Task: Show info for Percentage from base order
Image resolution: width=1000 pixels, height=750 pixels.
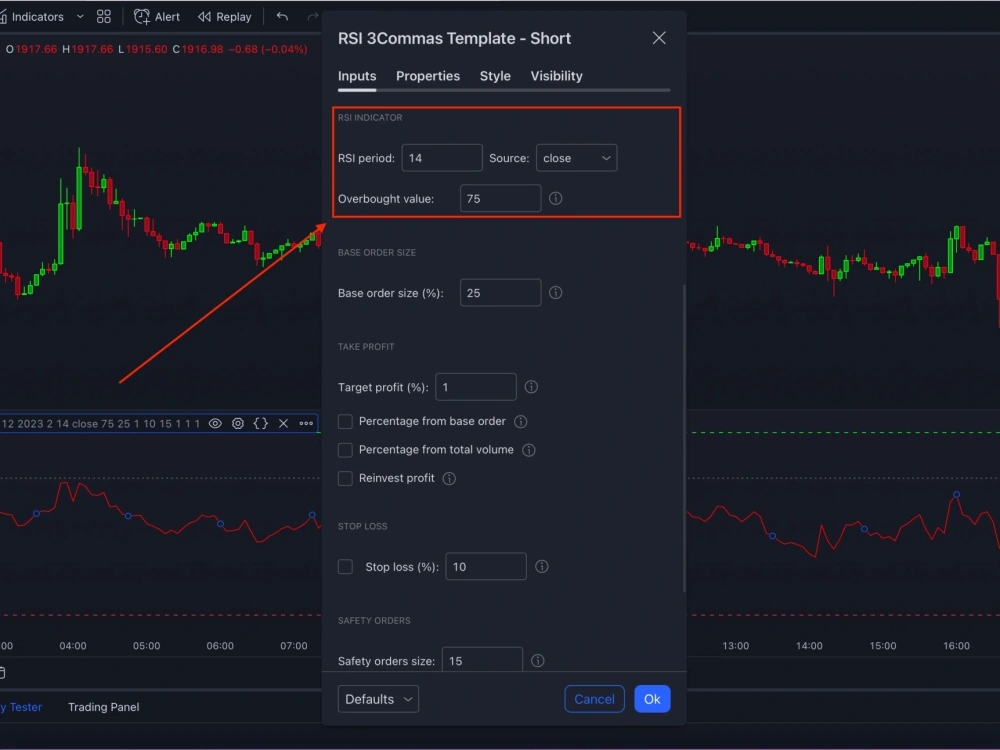Action: pyautogui.click(x=520, y=422)
